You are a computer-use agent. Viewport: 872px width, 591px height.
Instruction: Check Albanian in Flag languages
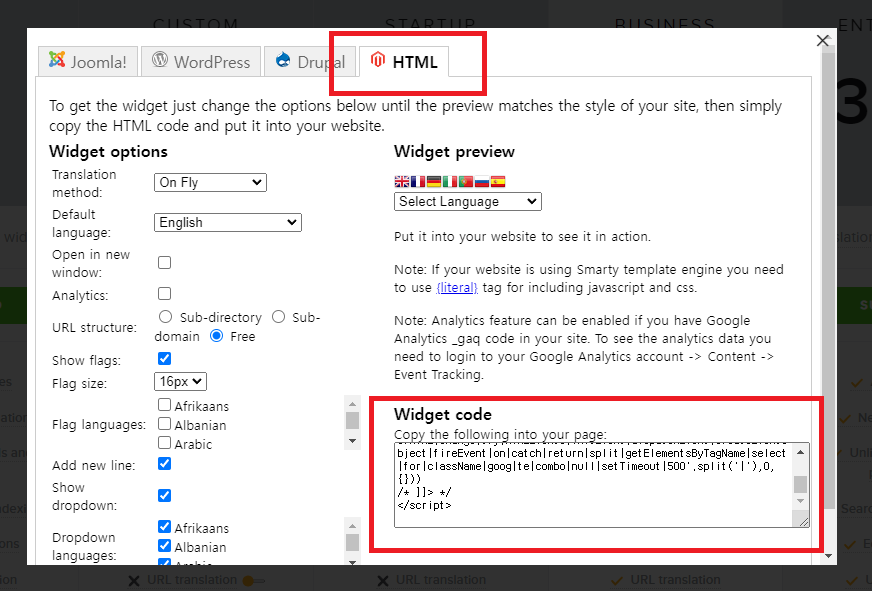[164, 424]
